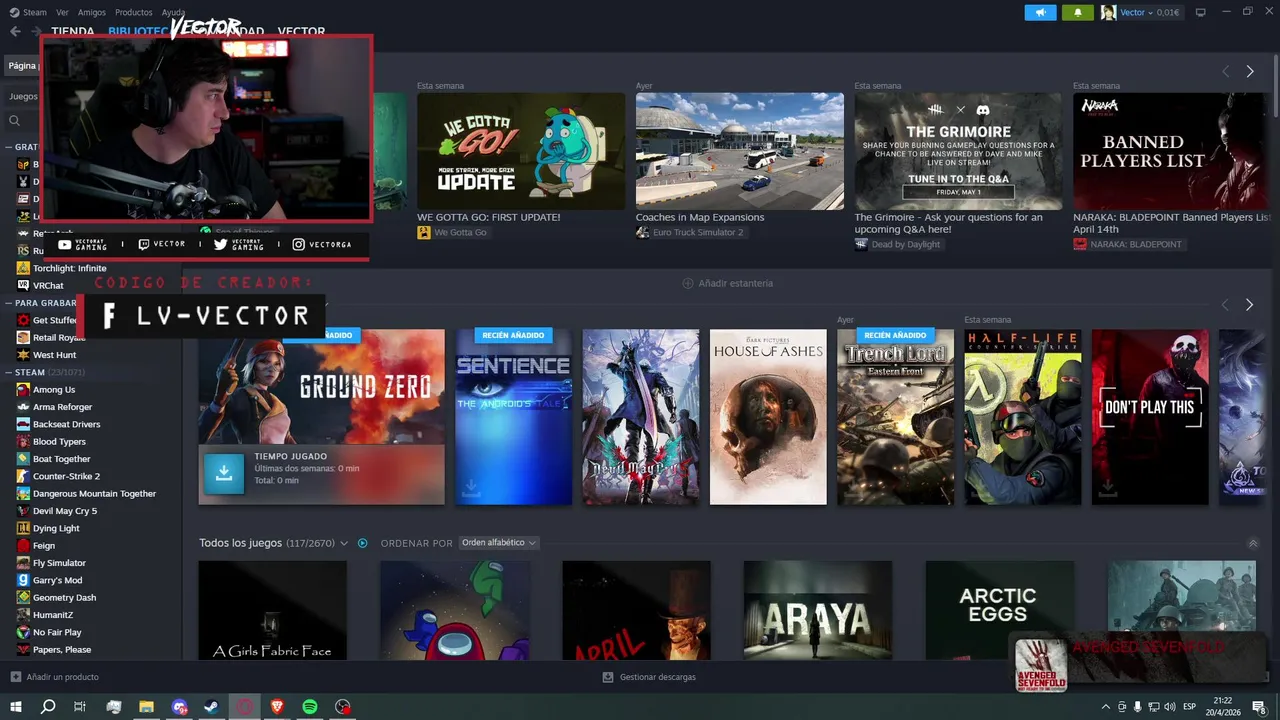Select Backseat Drivers in sidebar list
The width and height of the screenshot is (1280, 720).
(x=66, y=424)
